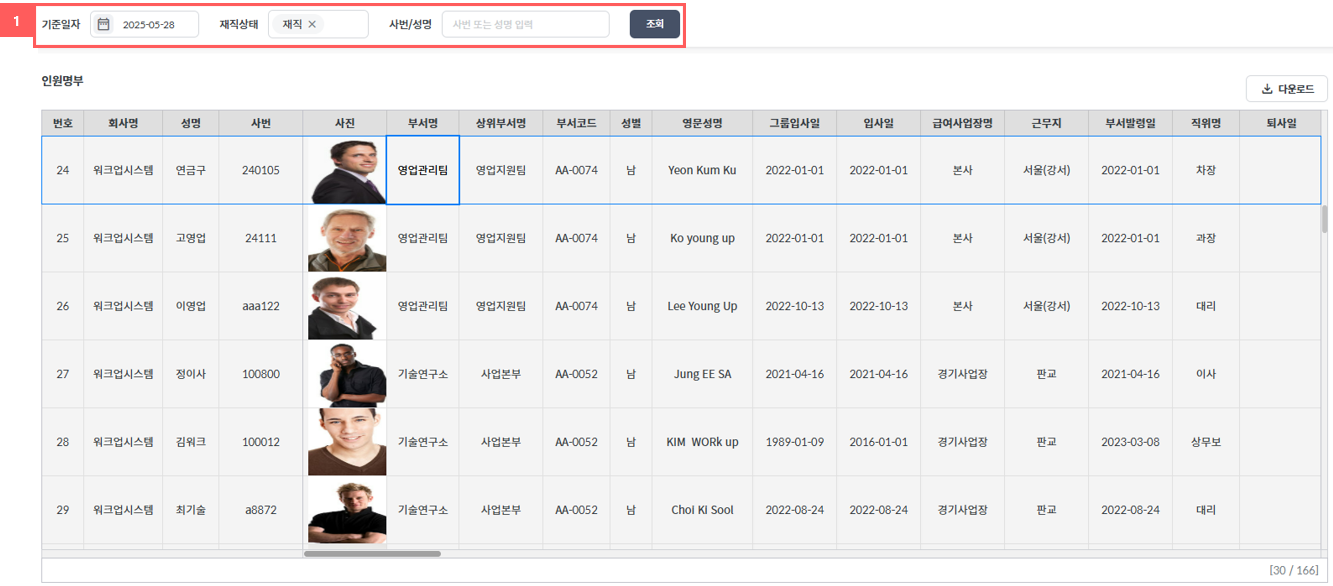Select the name cell 김워크
Viewport: 1333px width, 586px height.
click(191, 442)
